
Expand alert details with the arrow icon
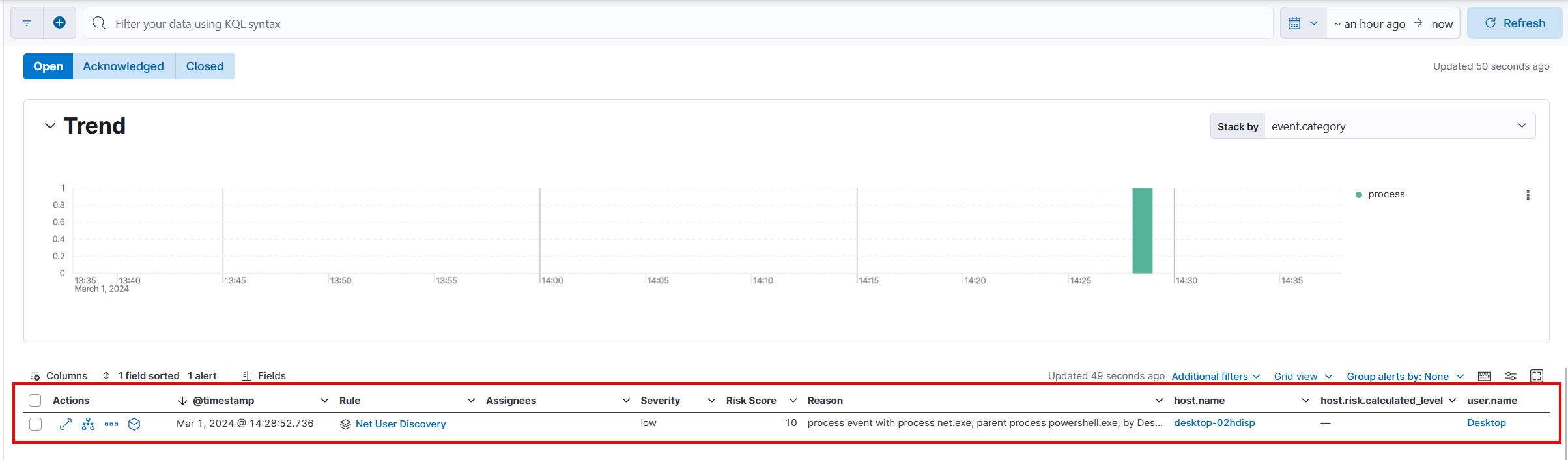coord(65,424)
